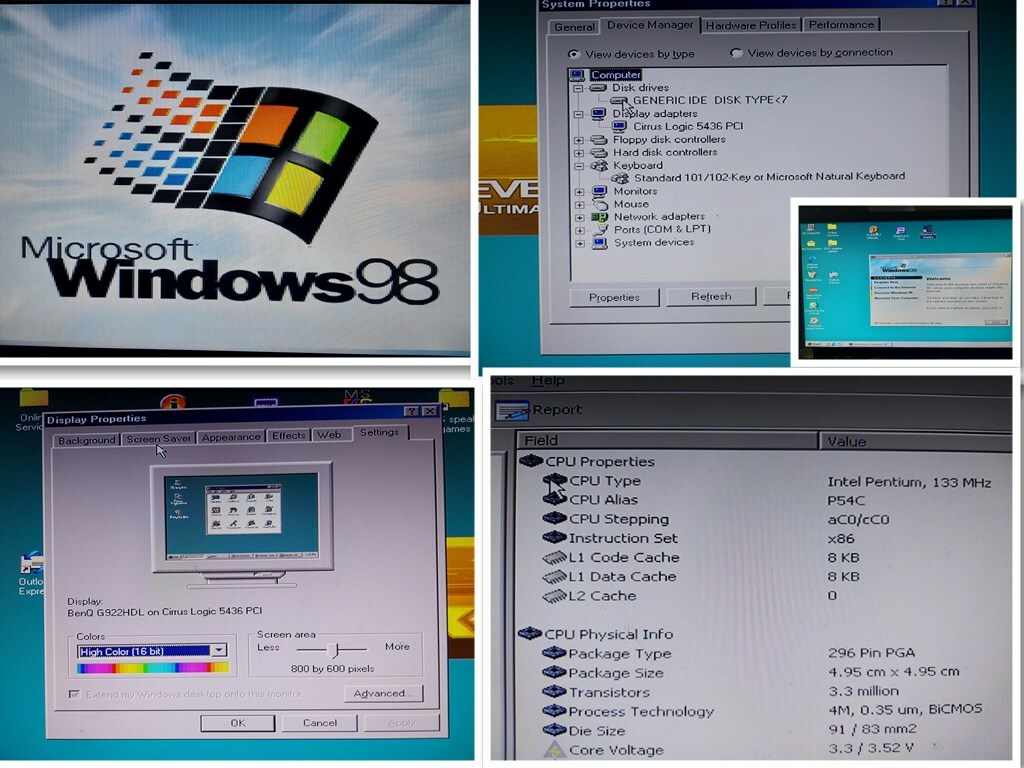The width and height of the screenshot is (1024, 768).
Task: Click the Value column header
Action: (x=915, y=441)
